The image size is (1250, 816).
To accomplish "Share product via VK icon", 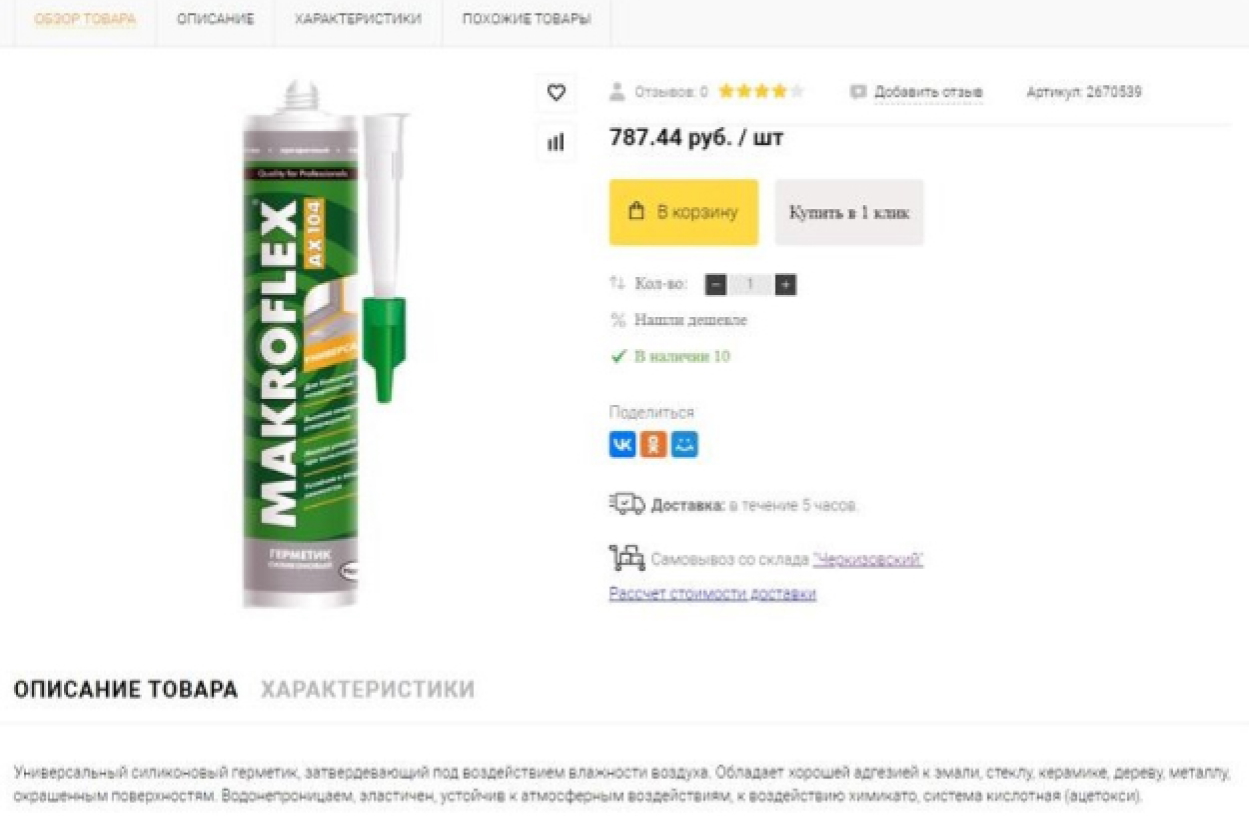I will (622, 445).
